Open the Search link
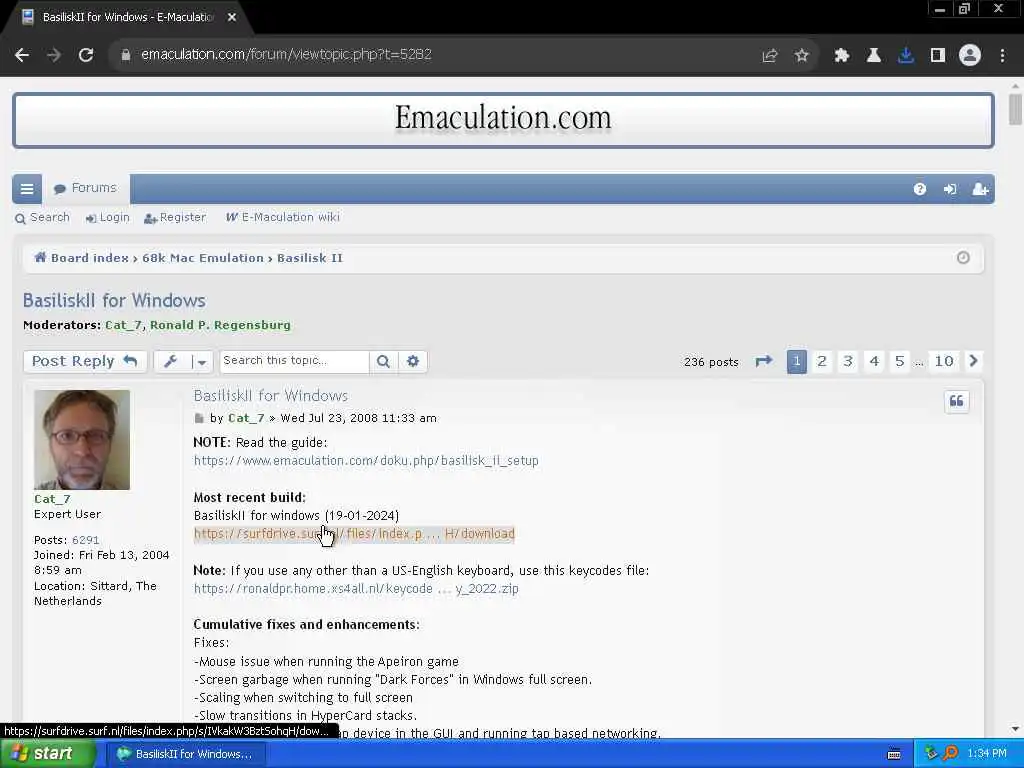 tap(42, 217)
